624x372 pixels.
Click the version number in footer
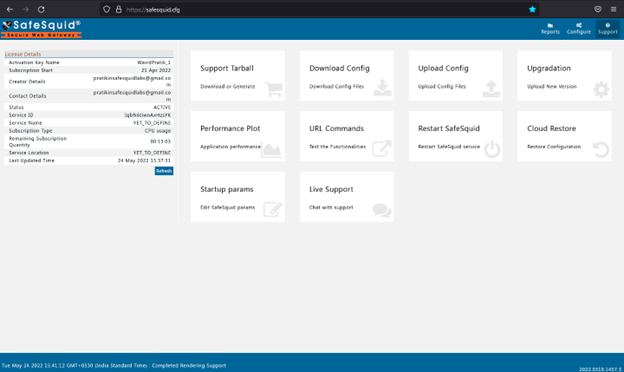pyautogui.click(x=600, y=369)
